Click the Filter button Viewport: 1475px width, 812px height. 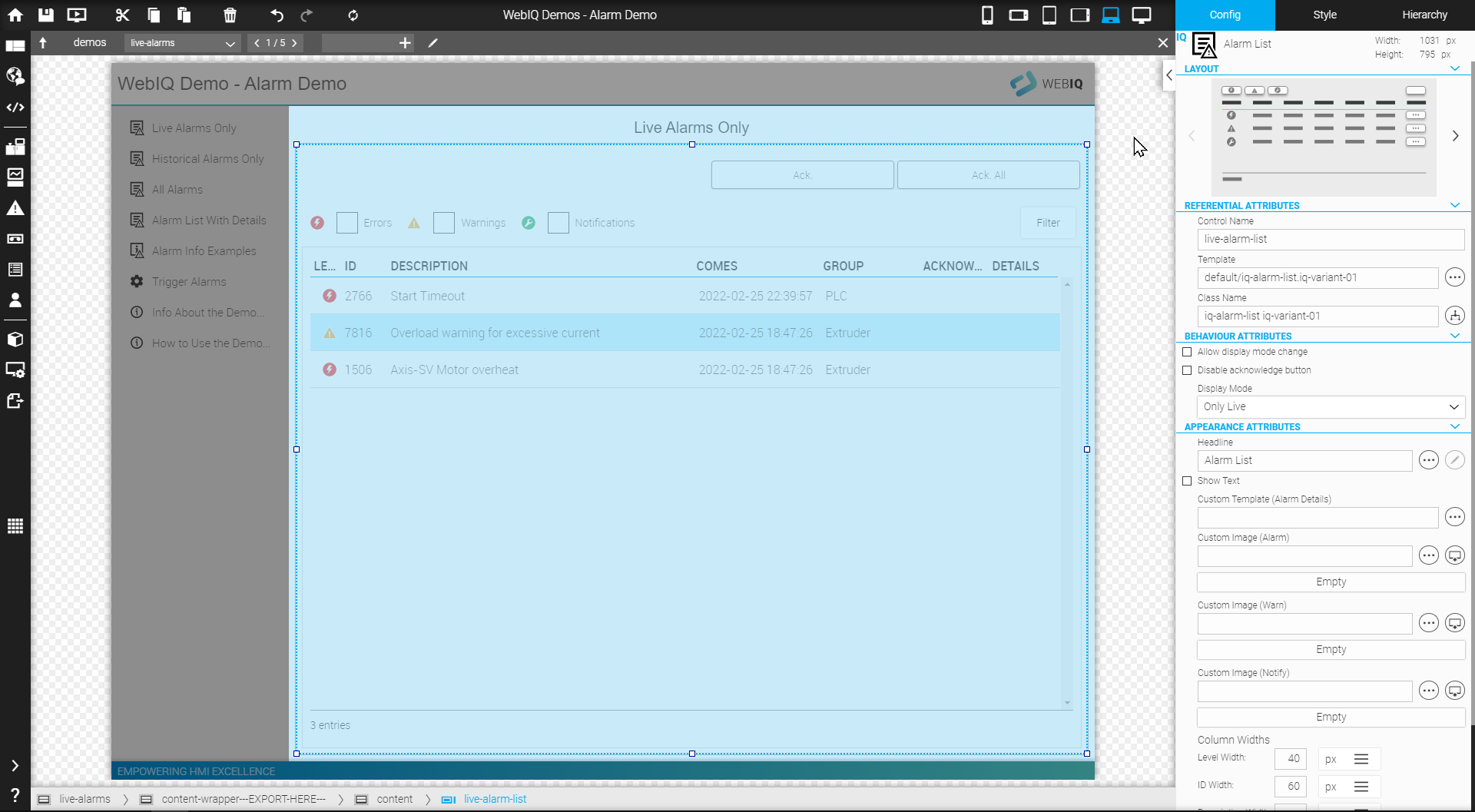tap(1048, 223)
